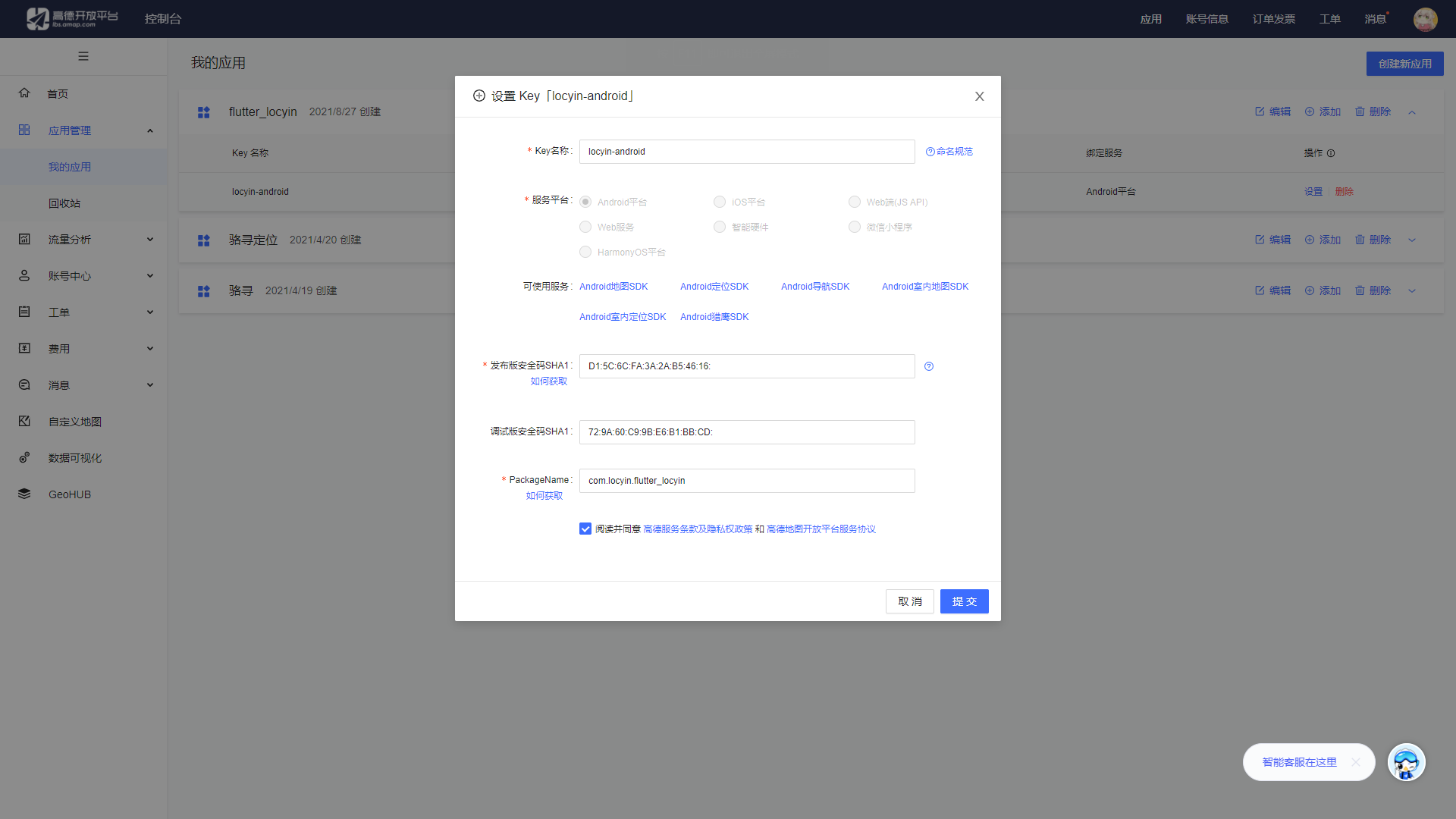Select the 微信小程序 radio button
This screenshot has height=819, width=1456.
(855, 227)
